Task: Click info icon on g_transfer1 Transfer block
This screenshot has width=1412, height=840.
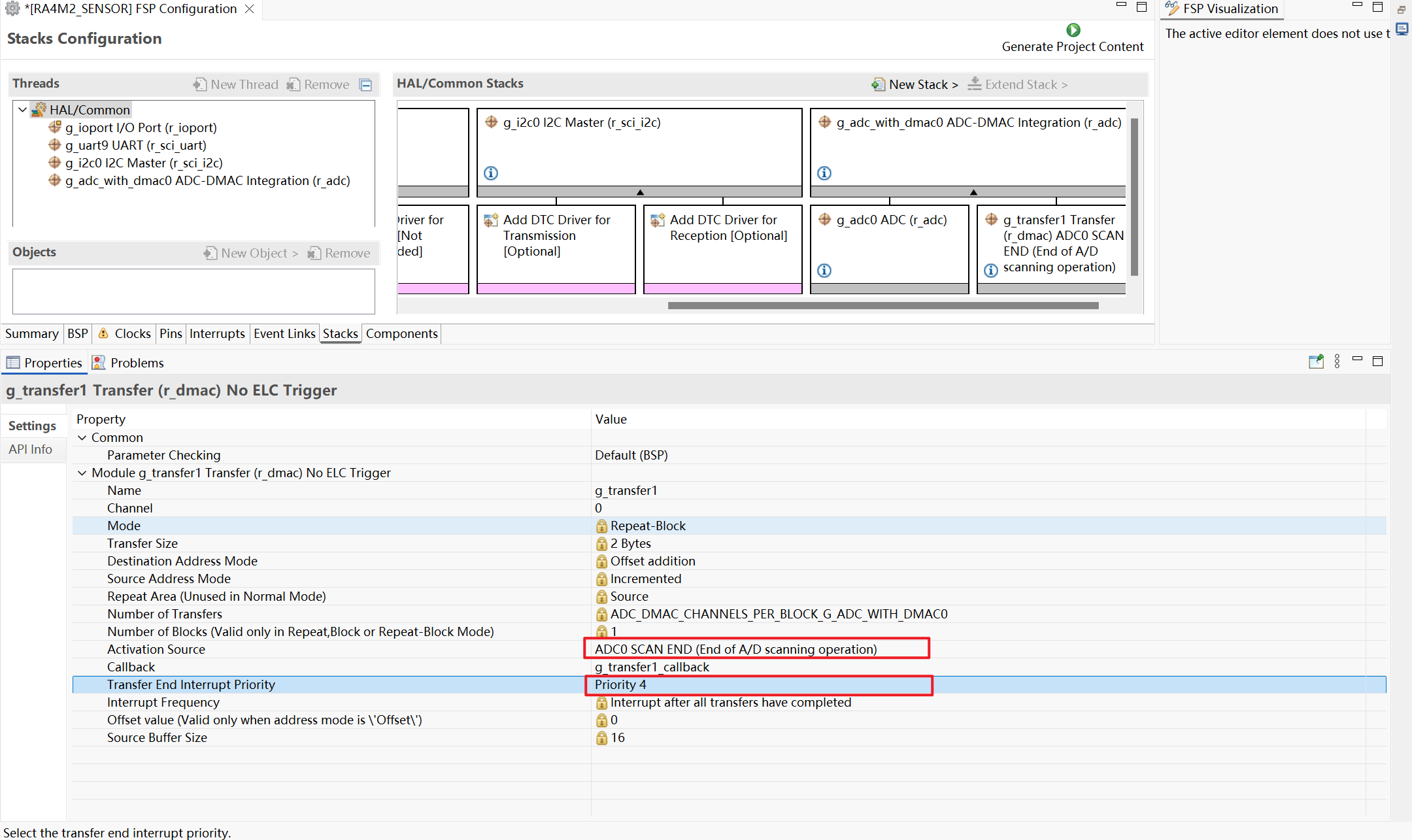Action: (x=991, y=271)
